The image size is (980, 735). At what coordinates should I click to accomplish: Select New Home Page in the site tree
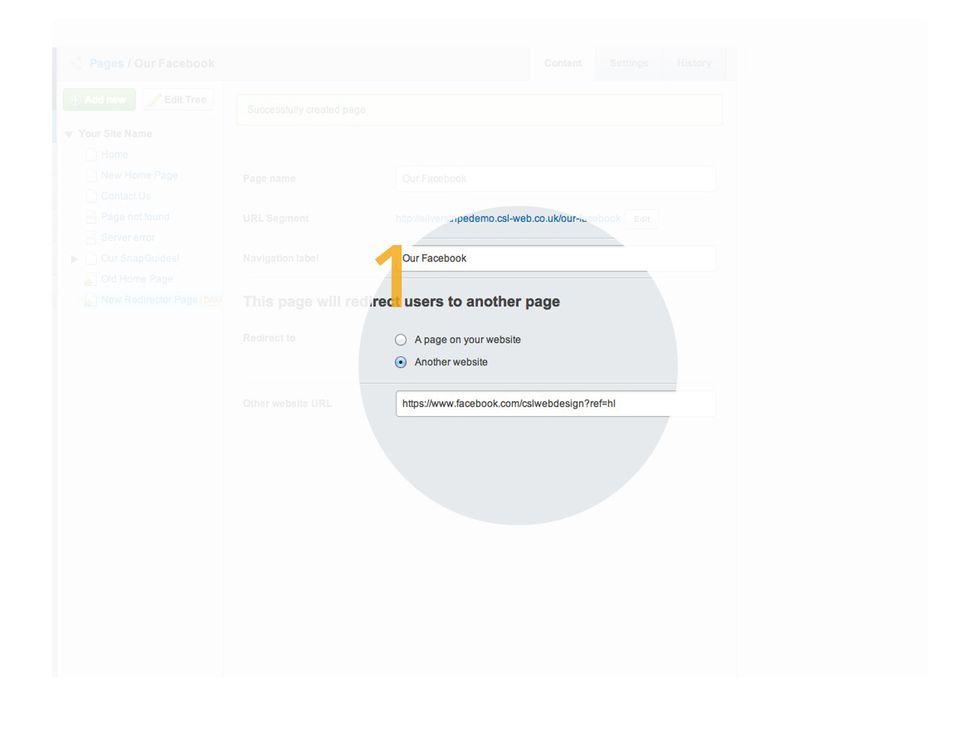(x=139, y=175)
